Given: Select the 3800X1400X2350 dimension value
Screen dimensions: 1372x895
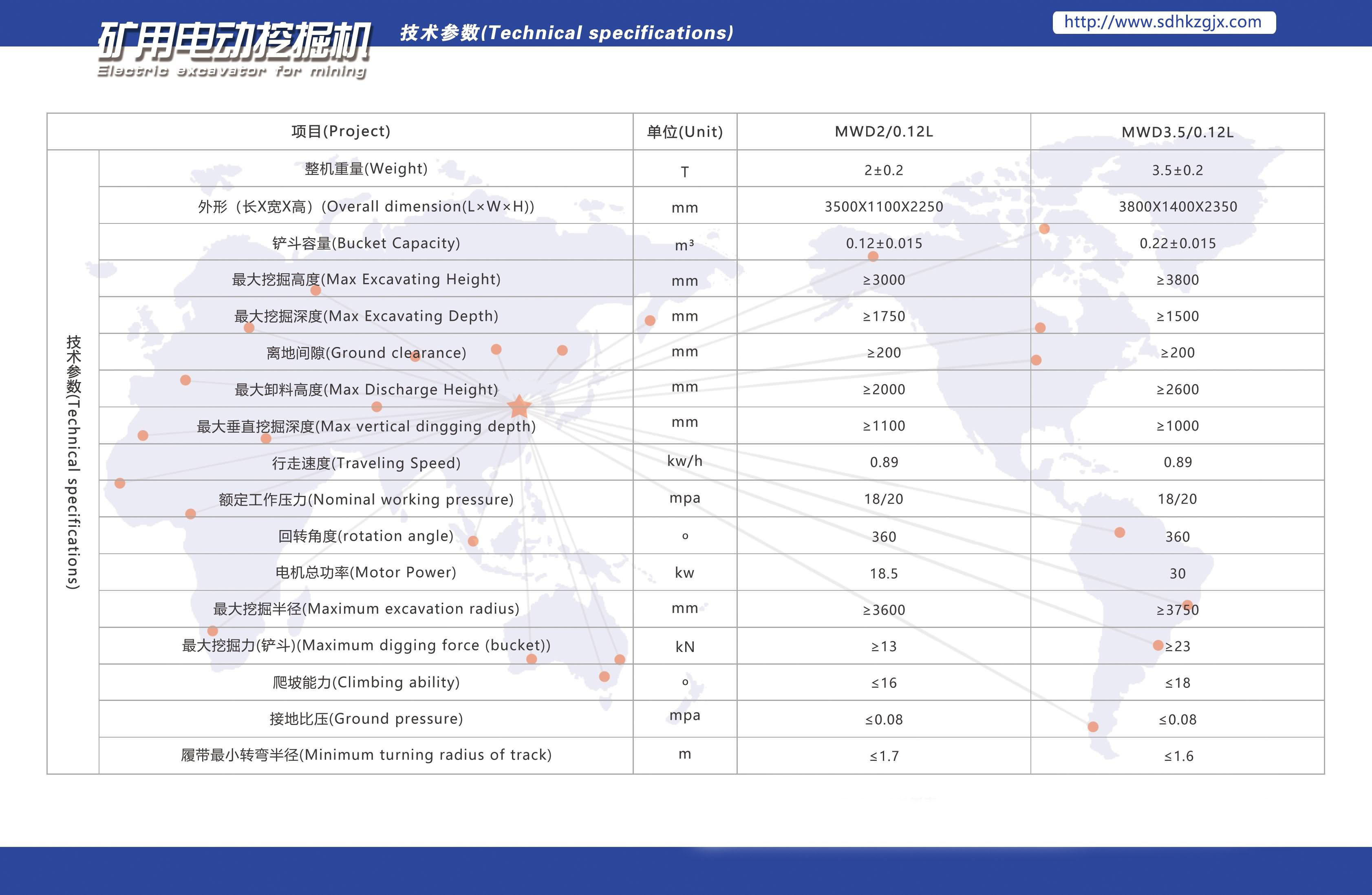Looking at the screenshot, I should [x=1177, y=206].
